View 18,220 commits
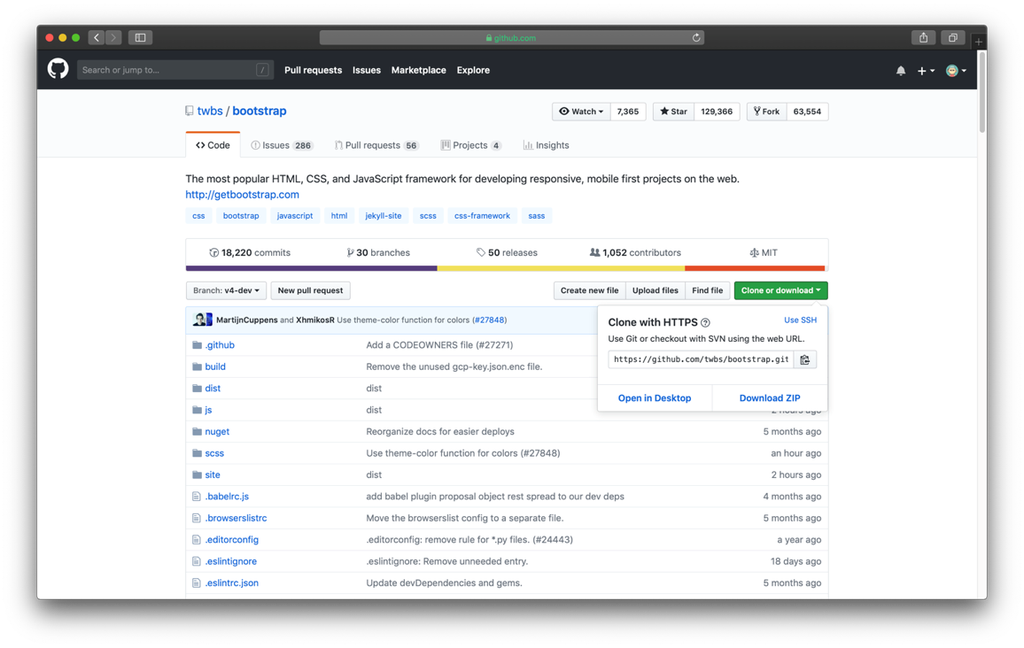This screenshot has width=1024, height=648. [x=249, y=253]
